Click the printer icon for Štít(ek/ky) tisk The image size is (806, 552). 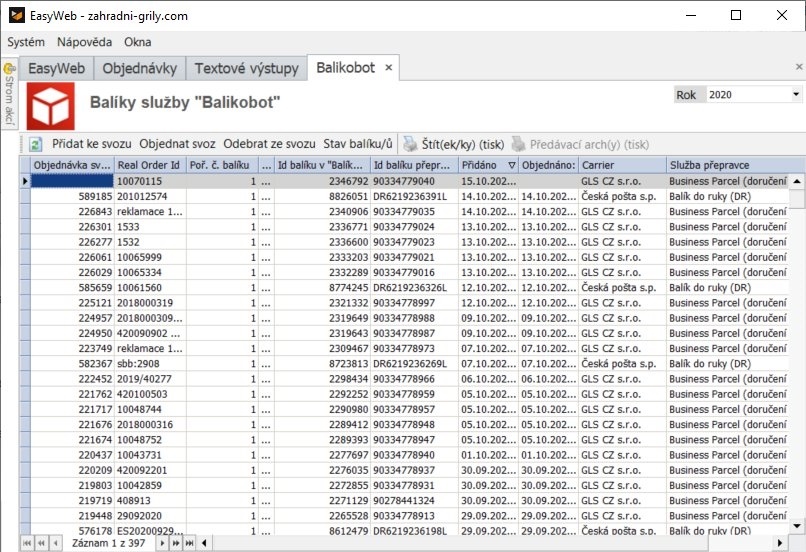pyautogui.click(x=410, y=144)
